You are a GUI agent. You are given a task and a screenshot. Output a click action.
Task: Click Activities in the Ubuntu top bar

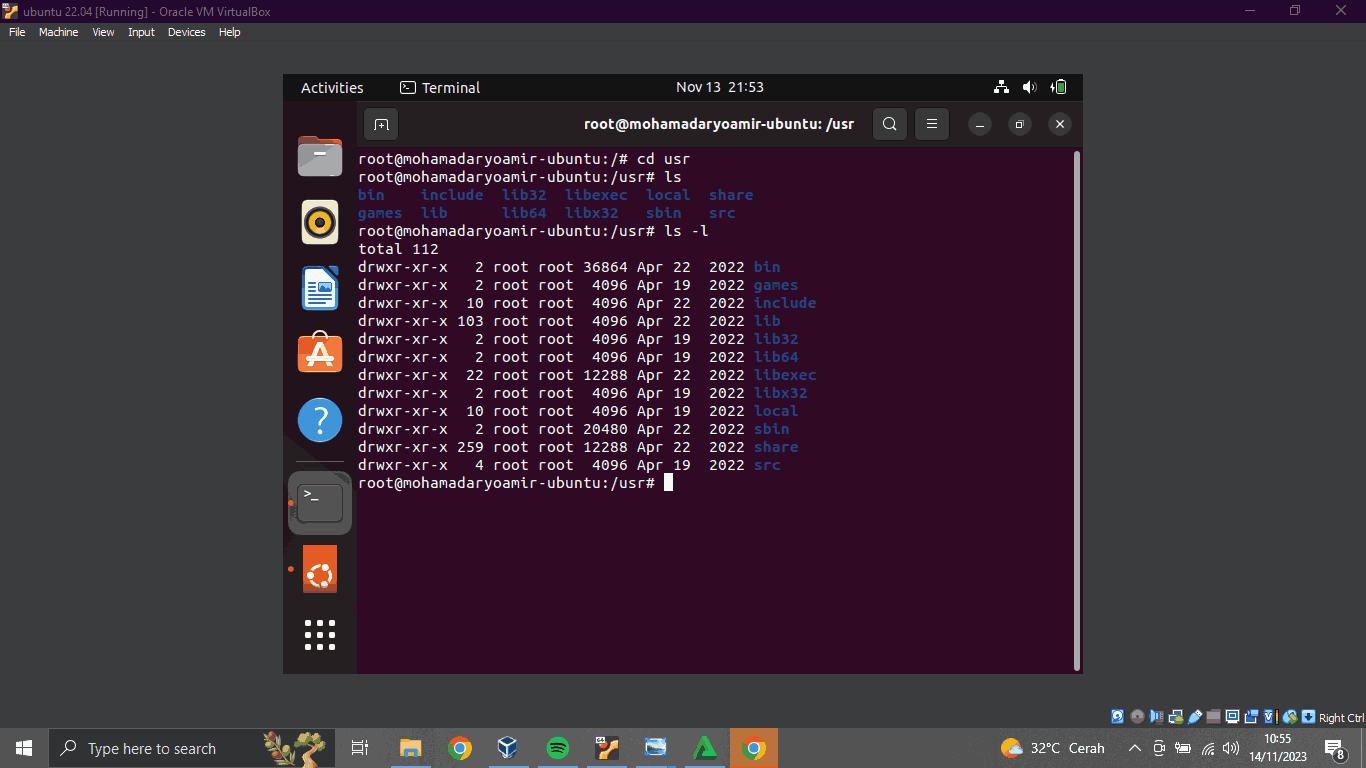[332, 87]
